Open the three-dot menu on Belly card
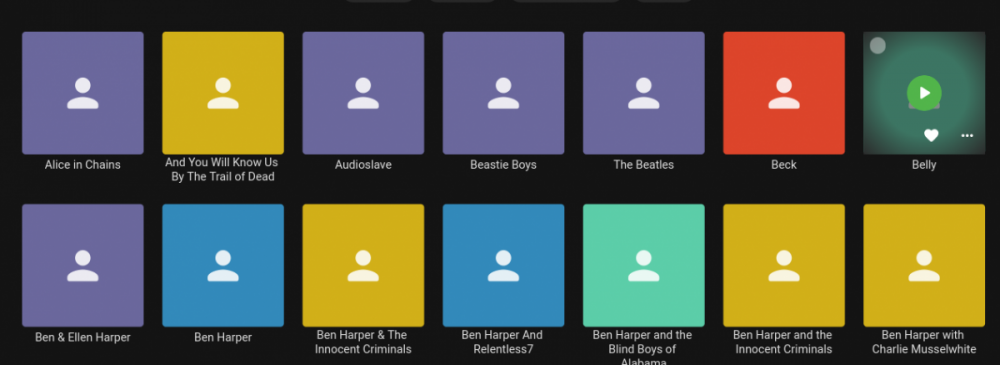This screenshot has height=365, width=1000. 967,135
